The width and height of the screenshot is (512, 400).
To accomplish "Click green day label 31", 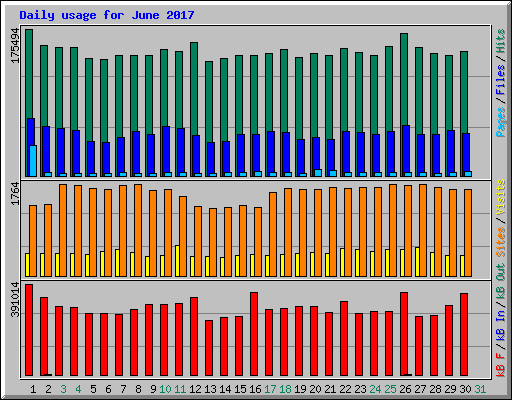I will click(x=480, y=389).
